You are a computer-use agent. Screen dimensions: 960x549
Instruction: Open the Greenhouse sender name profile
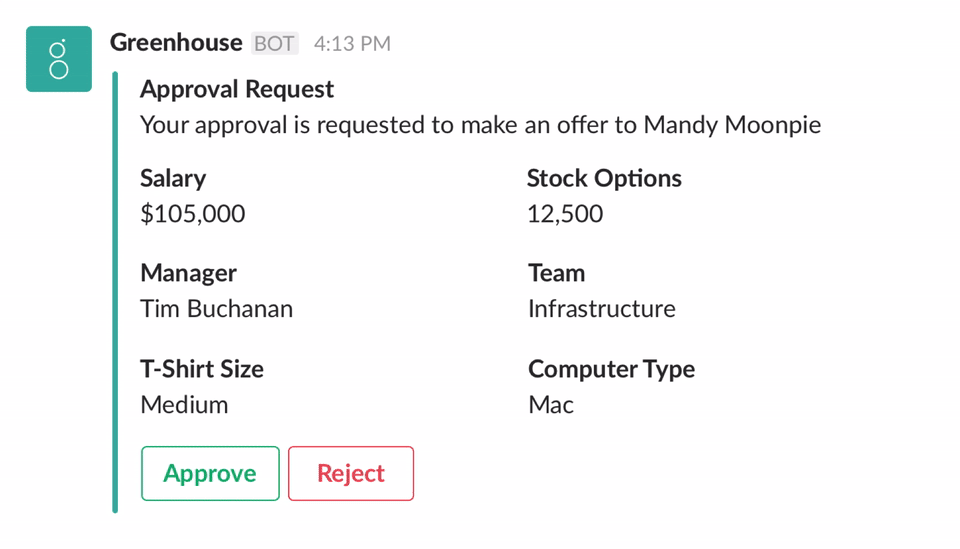[x=176, y=43]
